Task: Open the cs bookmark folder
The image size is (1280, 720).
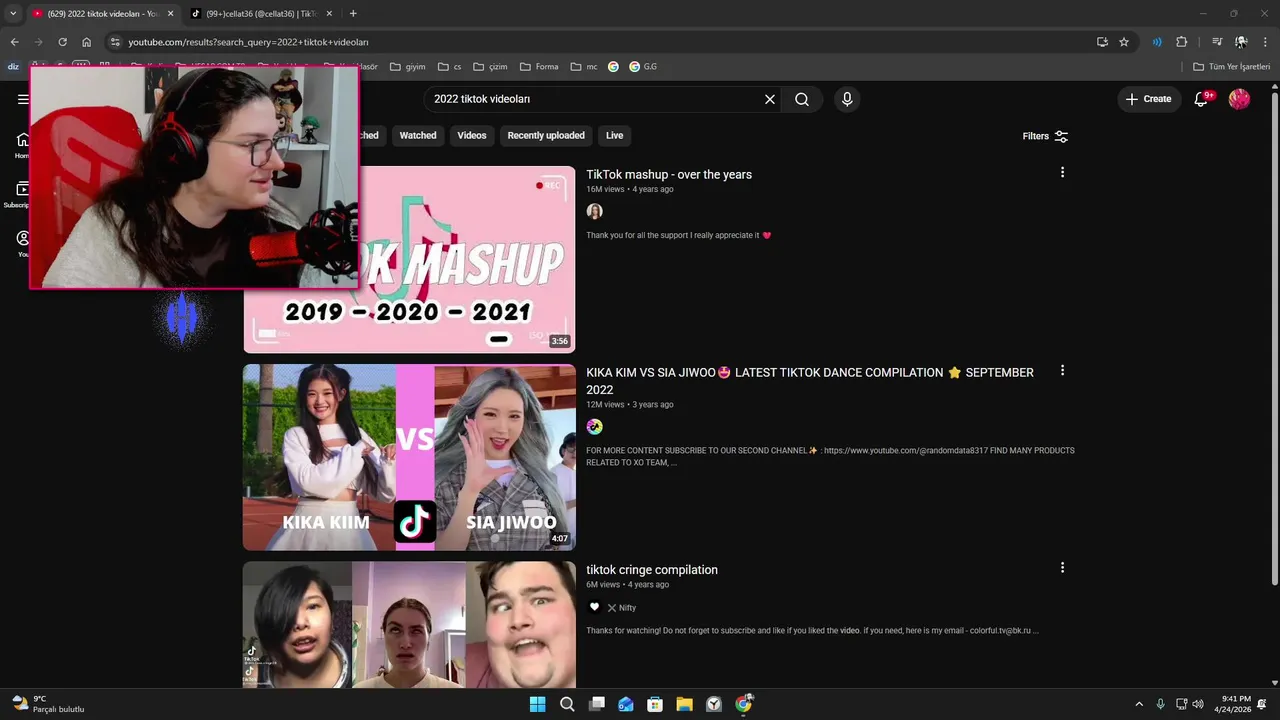Action: (x=449, y=67)
